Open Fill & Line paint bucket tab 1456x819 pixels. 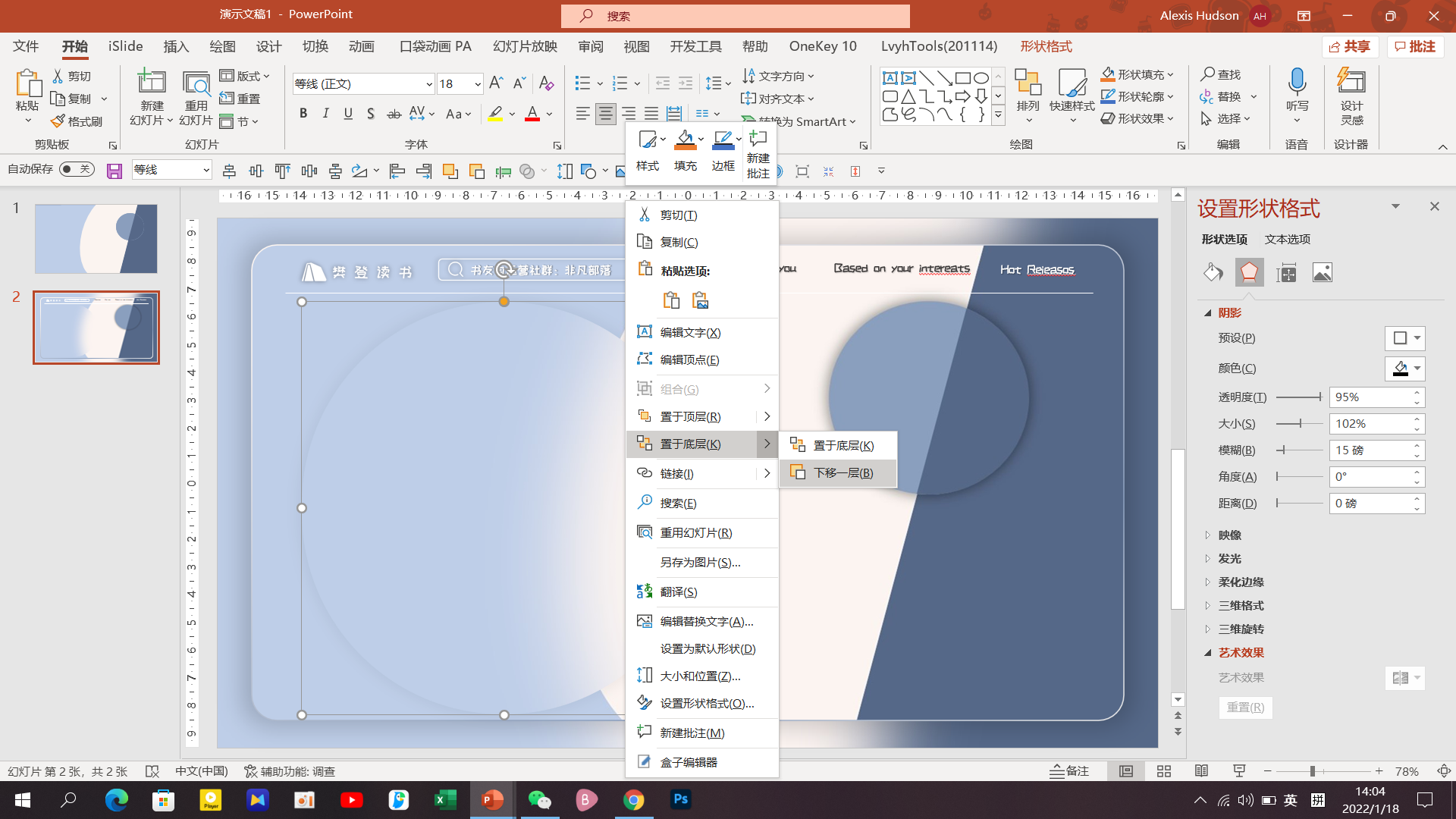(1213, 272)
